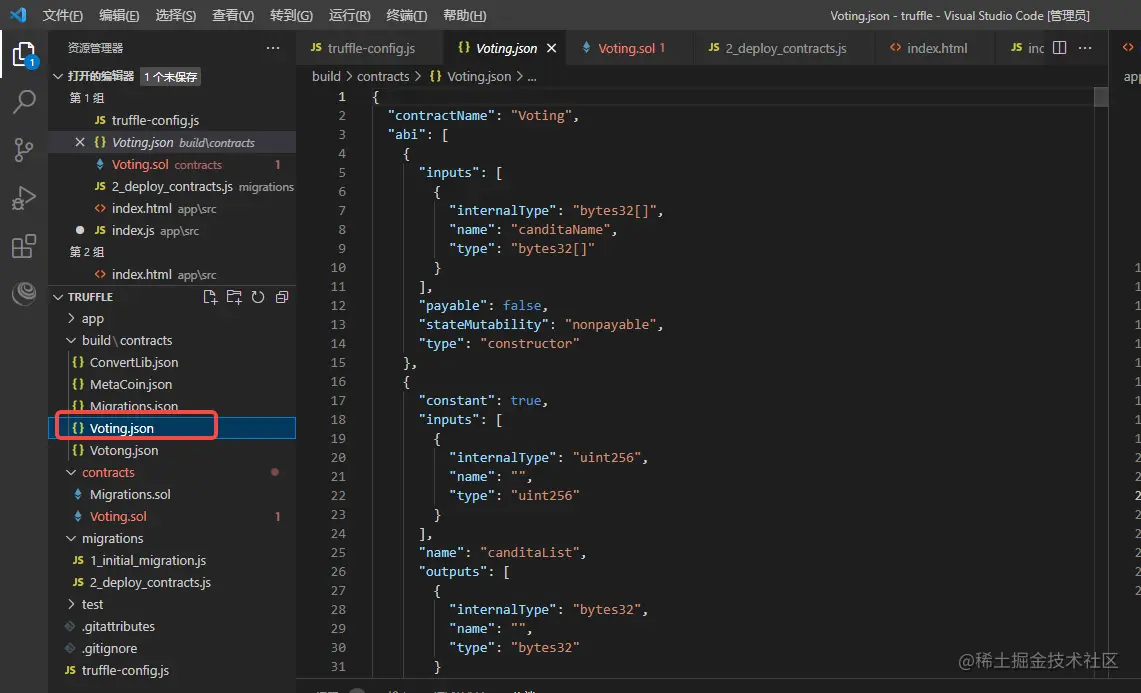This screenshot has width=1141, height=693.
Task: Open the Source Control view icon
Action: 24,150
